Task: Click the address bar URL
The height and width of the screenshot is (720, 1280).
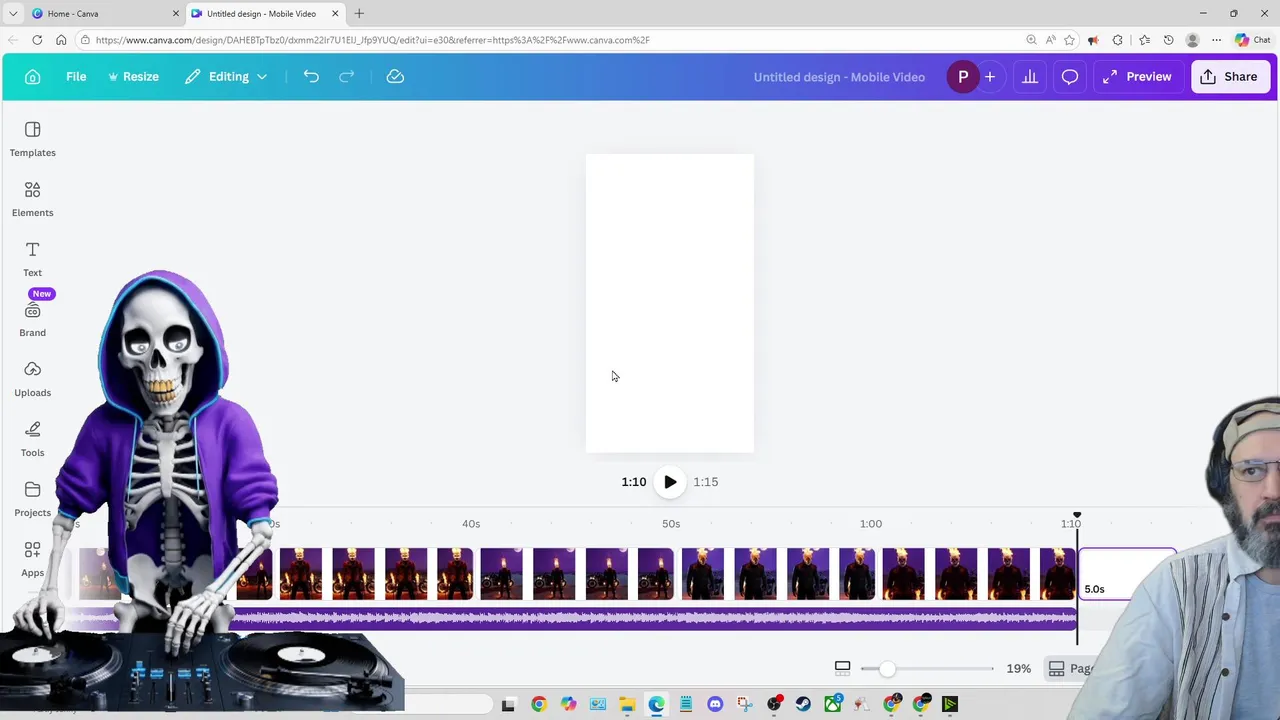Action: point(372,40)
